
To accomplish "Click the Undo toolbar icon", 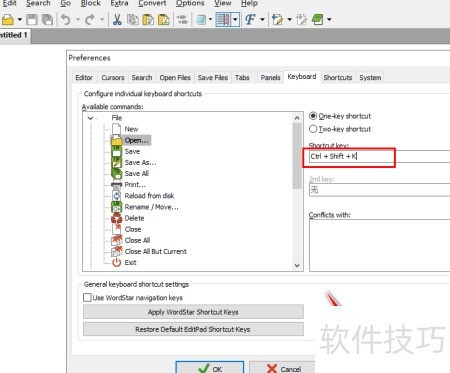I will click(x=66, y=20).
